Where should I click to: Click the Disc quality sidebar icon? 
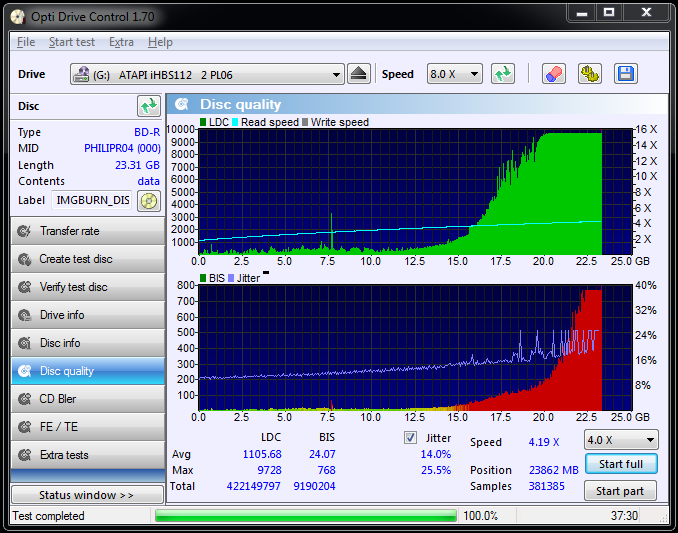[24, 371]
